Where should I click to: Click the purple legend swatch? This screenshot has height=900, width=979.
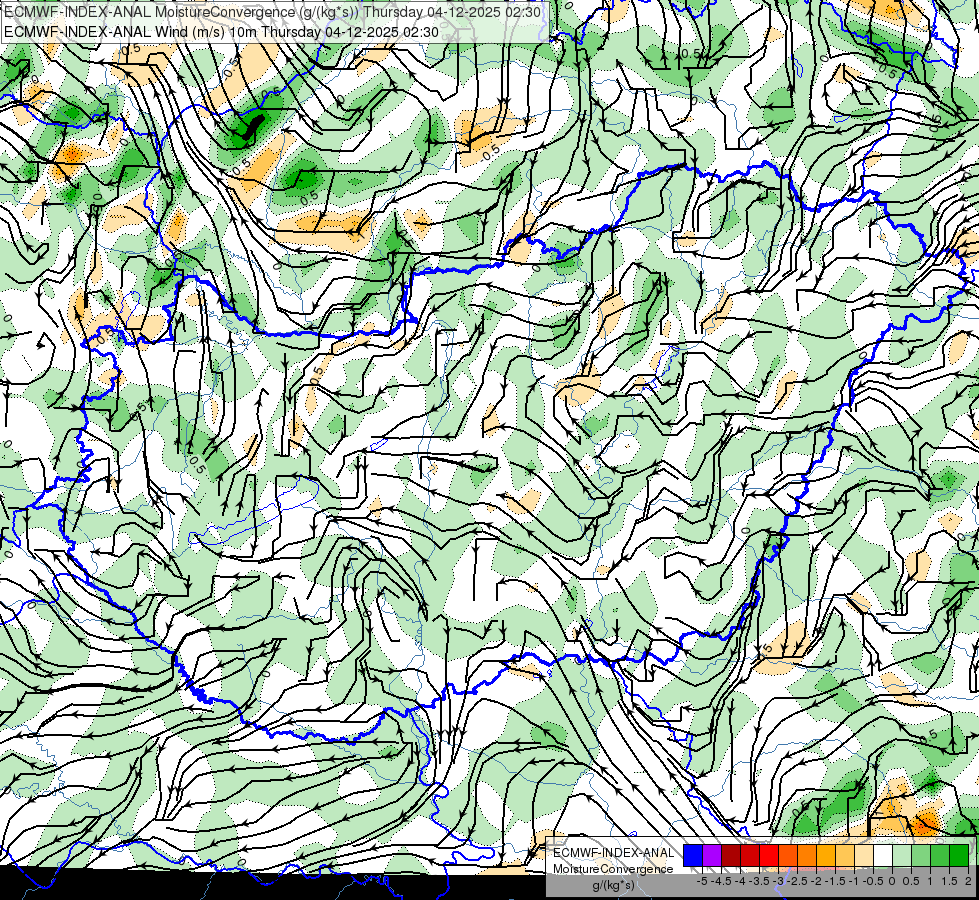[x=712, y=855]
